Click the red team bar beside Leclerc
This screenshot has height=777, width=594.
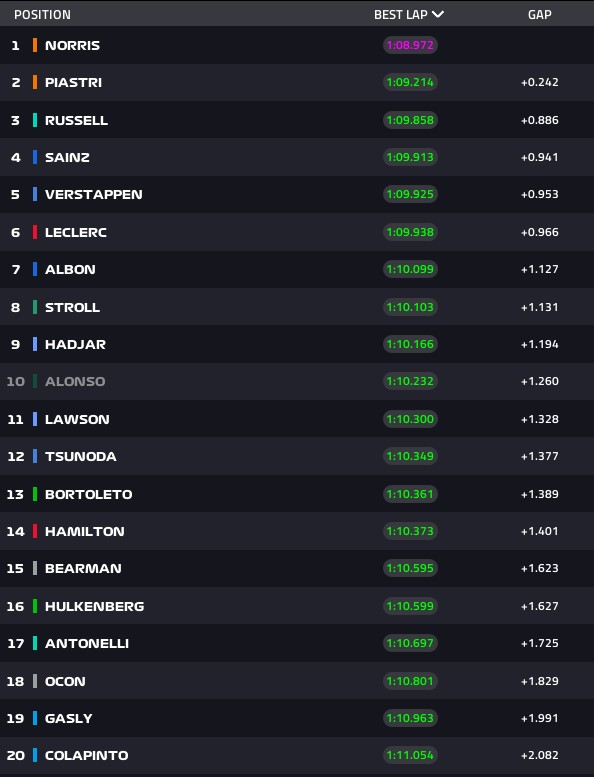pyautogui.click(x=35, y=232)
